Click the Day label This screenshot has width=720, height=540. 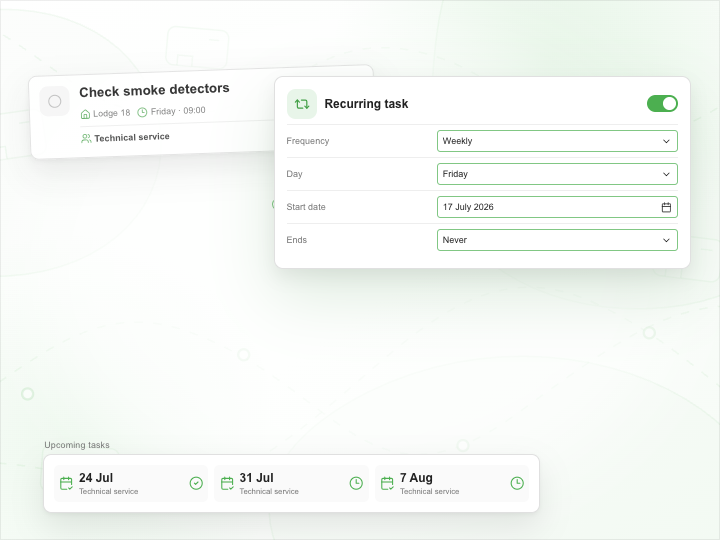point(294,174)
